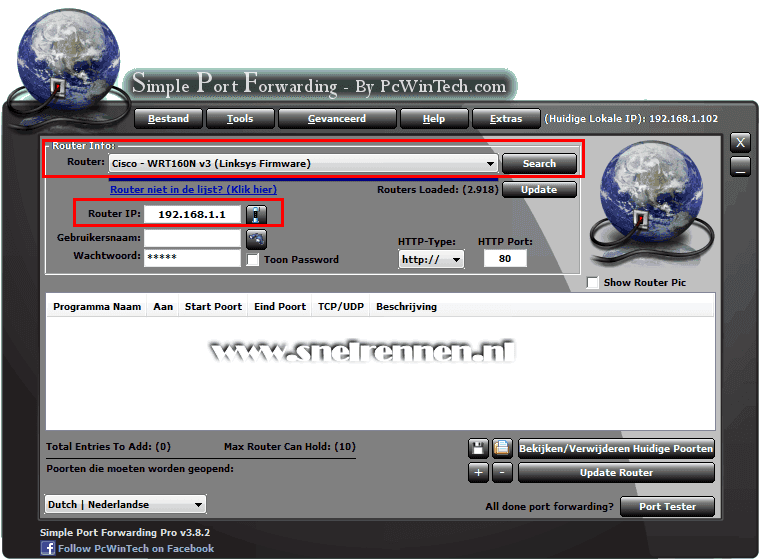Screen dimensions: 760x560
Task: Click 'Max Router Can Hold: (10)' text
Action: click(x=290, y=447)
